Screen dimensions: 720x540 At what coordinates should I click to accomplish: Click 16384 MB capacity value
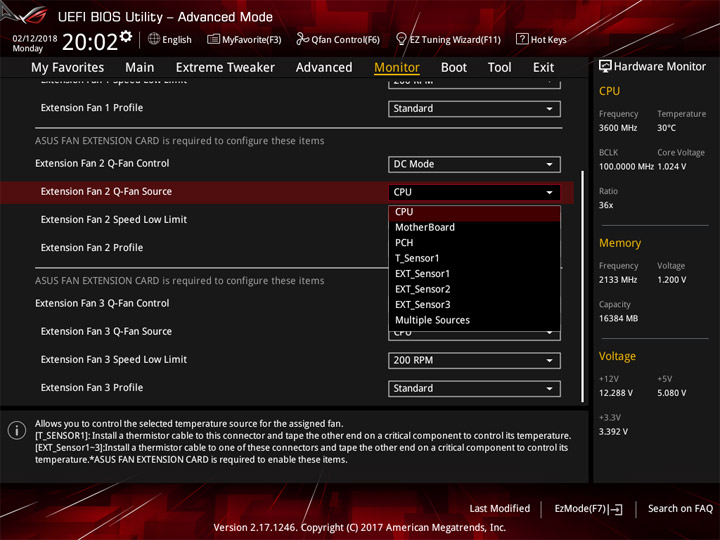pos(618,319)
